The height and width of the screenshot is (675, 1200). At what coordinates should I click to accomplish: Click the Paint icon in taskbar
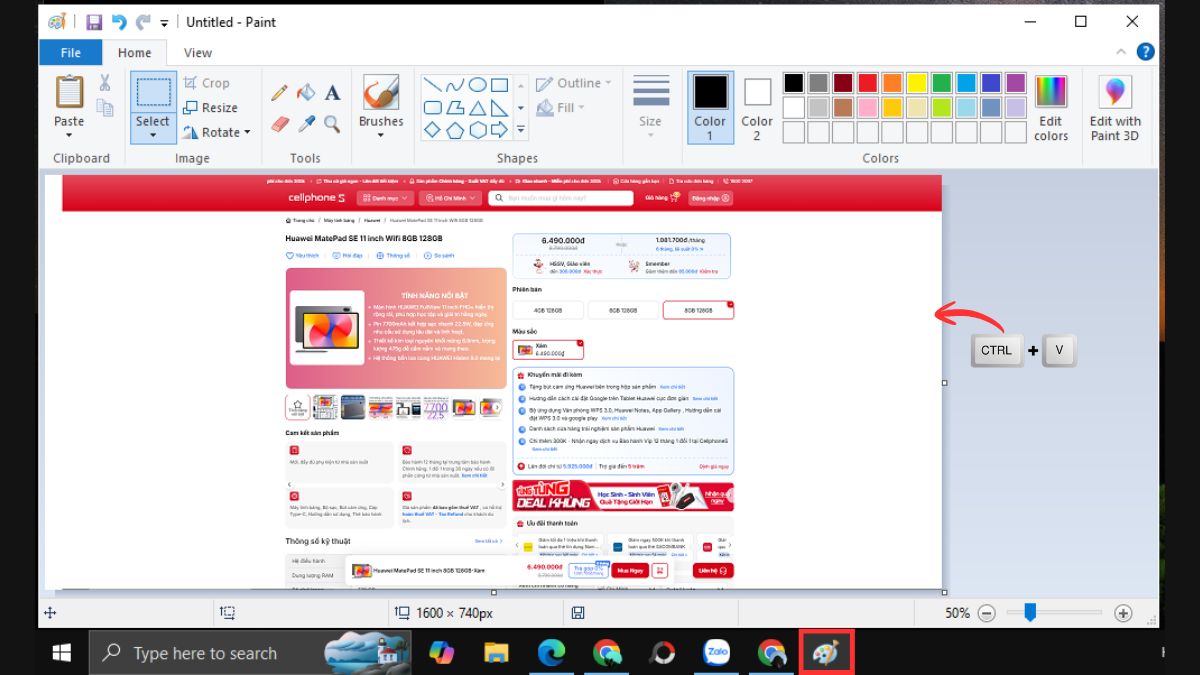[x=826, y=653]
